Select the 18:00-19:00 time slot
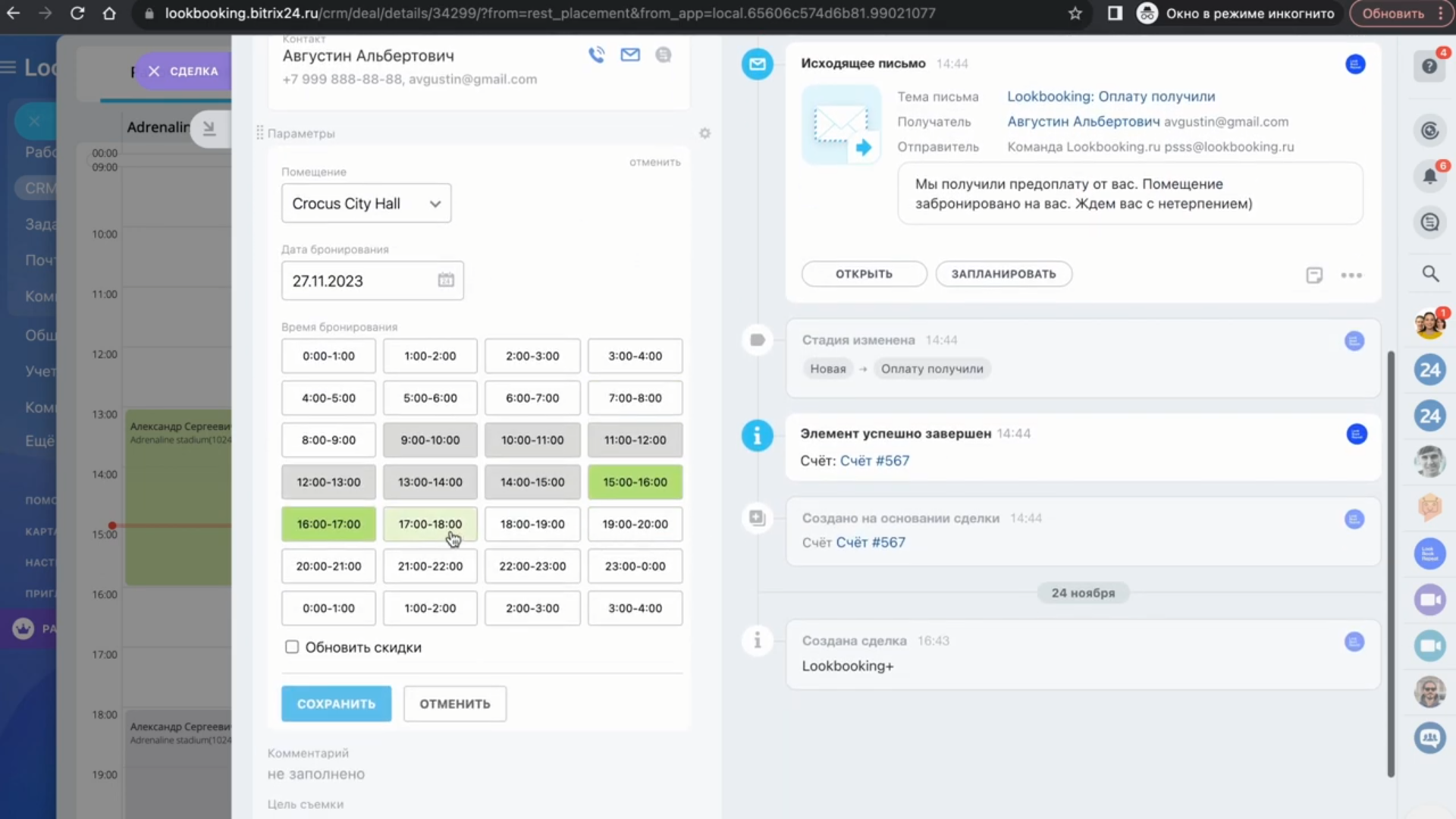Image resolution: width=1456 pixels, height=819 pixels. (532, 524)
